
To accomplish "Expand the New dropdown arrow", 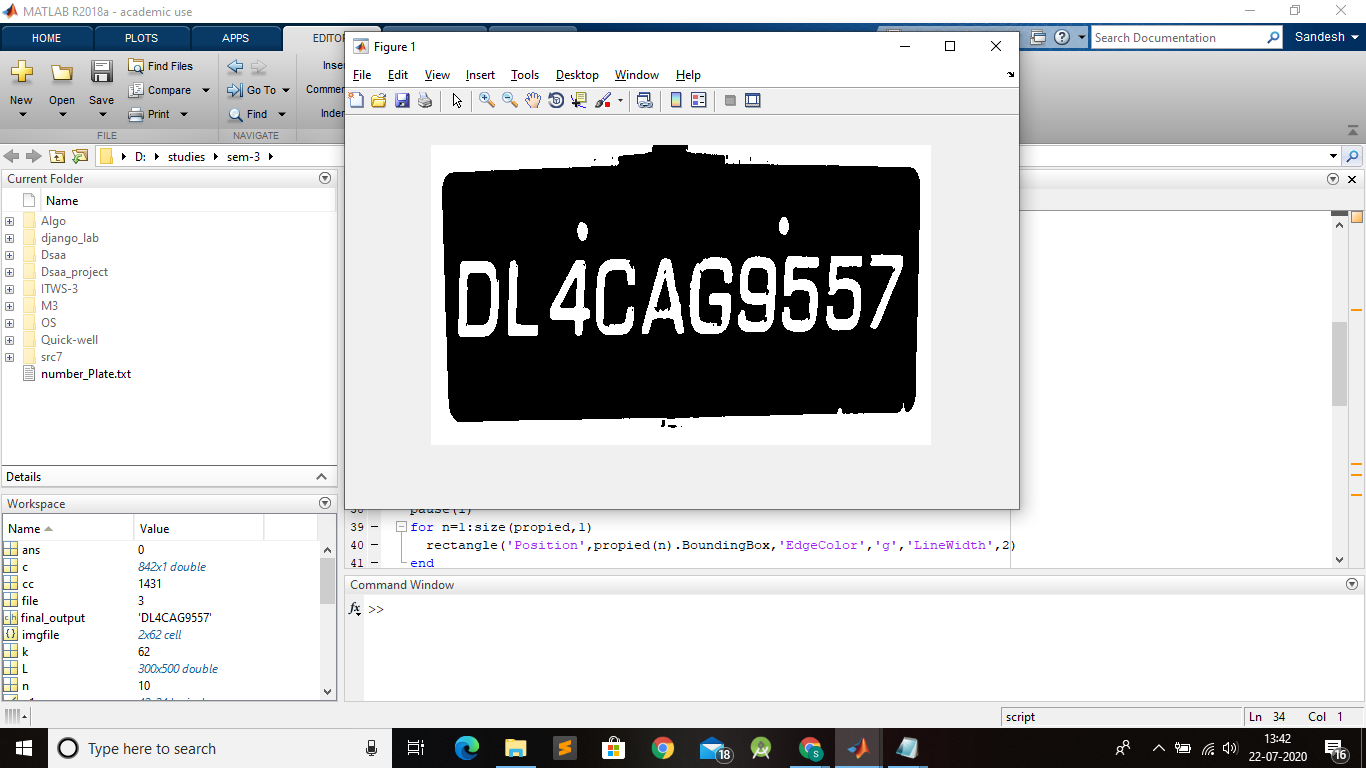I will pos(21,114).
